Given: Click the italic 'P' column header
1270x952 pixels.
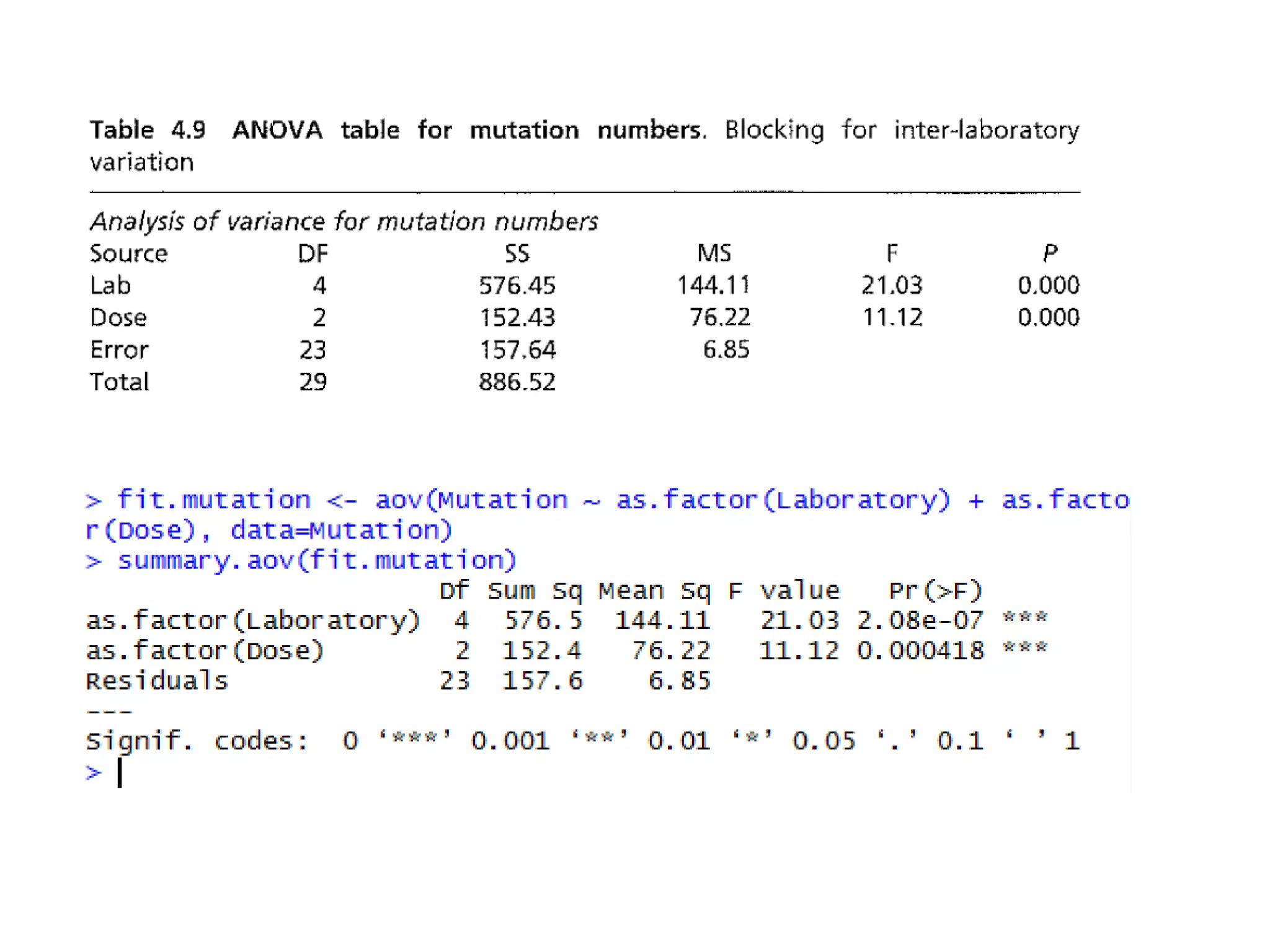Looking at the screenshot, I should coord(1049,253).
